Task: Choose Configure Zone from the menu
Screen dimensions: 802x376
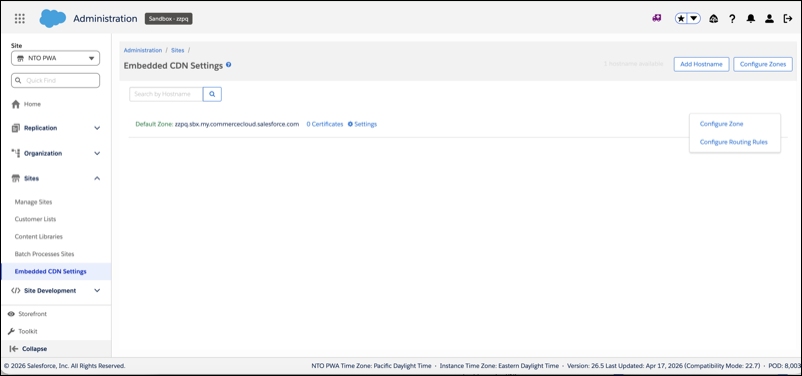Action: [722, 124]
